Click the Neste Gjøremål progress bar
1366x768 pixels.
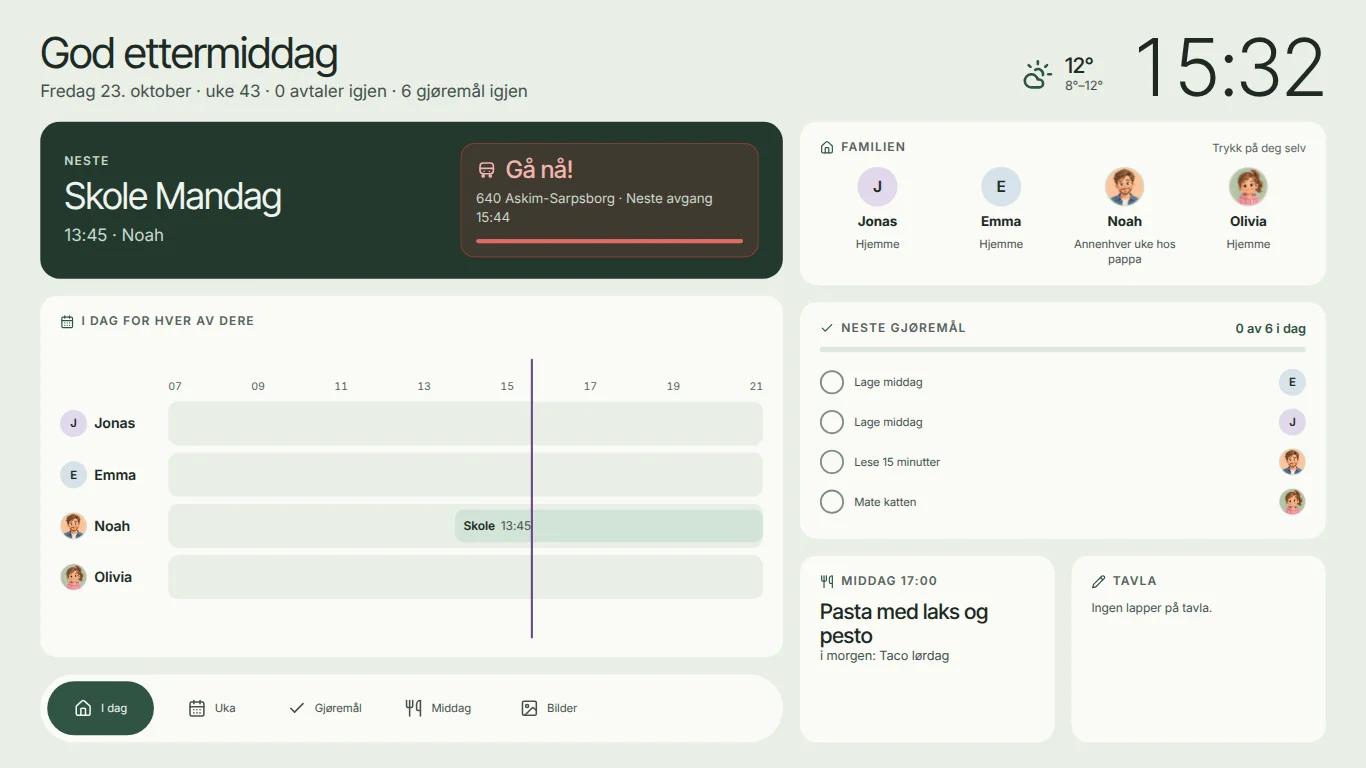1063,350
